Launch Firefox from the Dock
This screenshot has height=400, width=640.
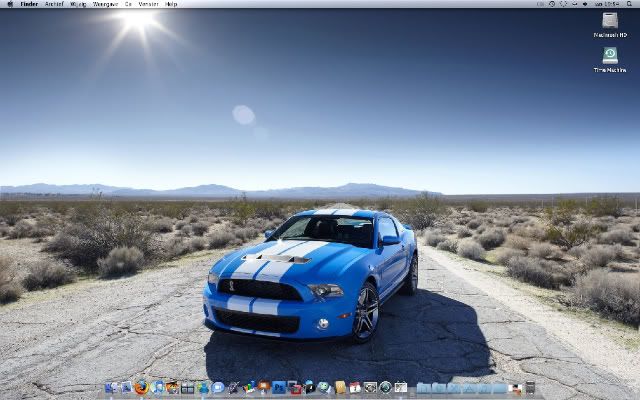(142, 387)
